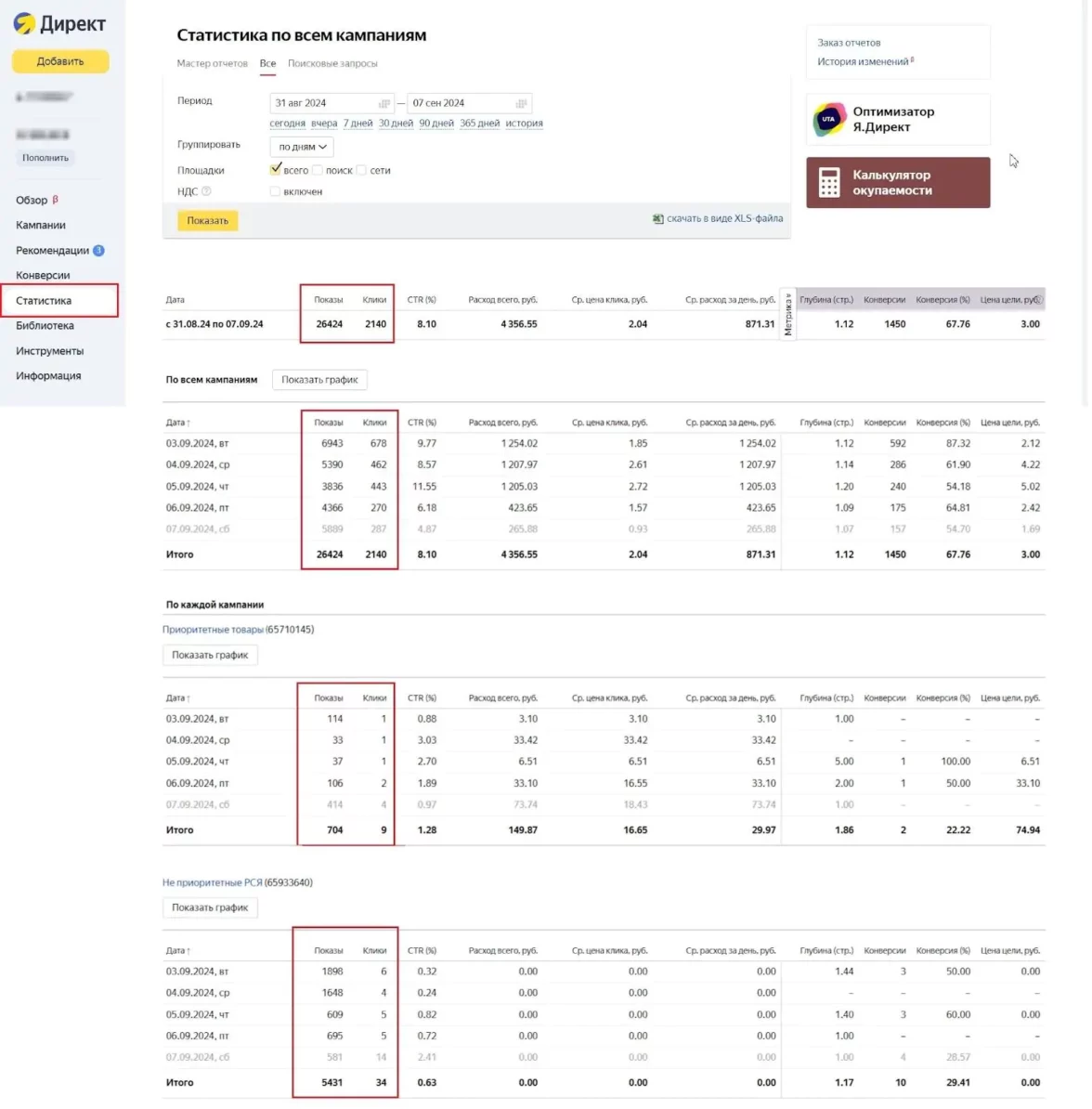The image size is (1092, 1109).
Task: Switch to the Мастер отчетов tab
Action: coord(212,63)
